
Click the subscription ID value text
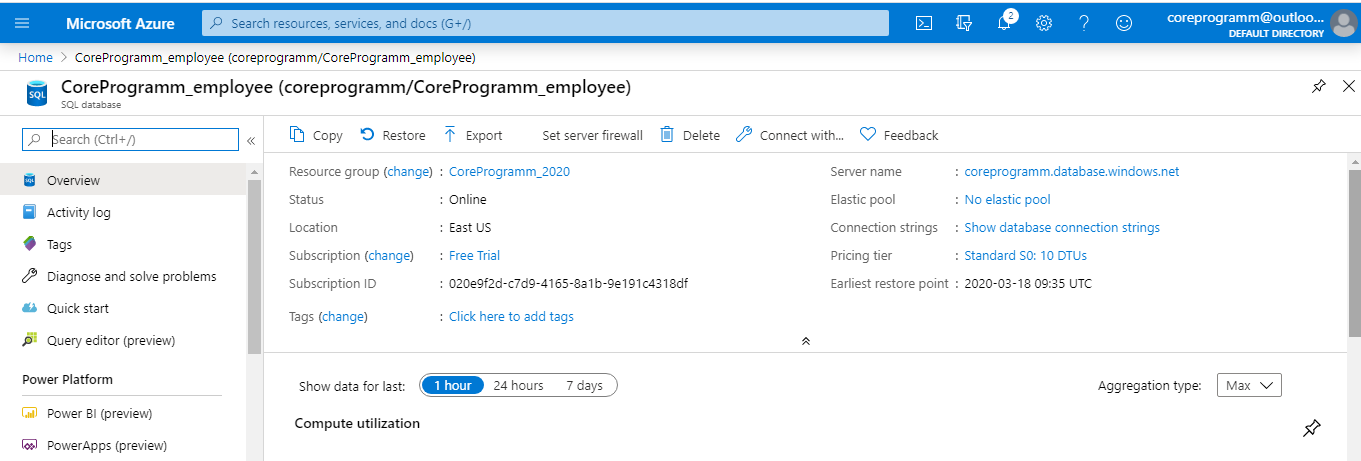[x=568, y=283]
